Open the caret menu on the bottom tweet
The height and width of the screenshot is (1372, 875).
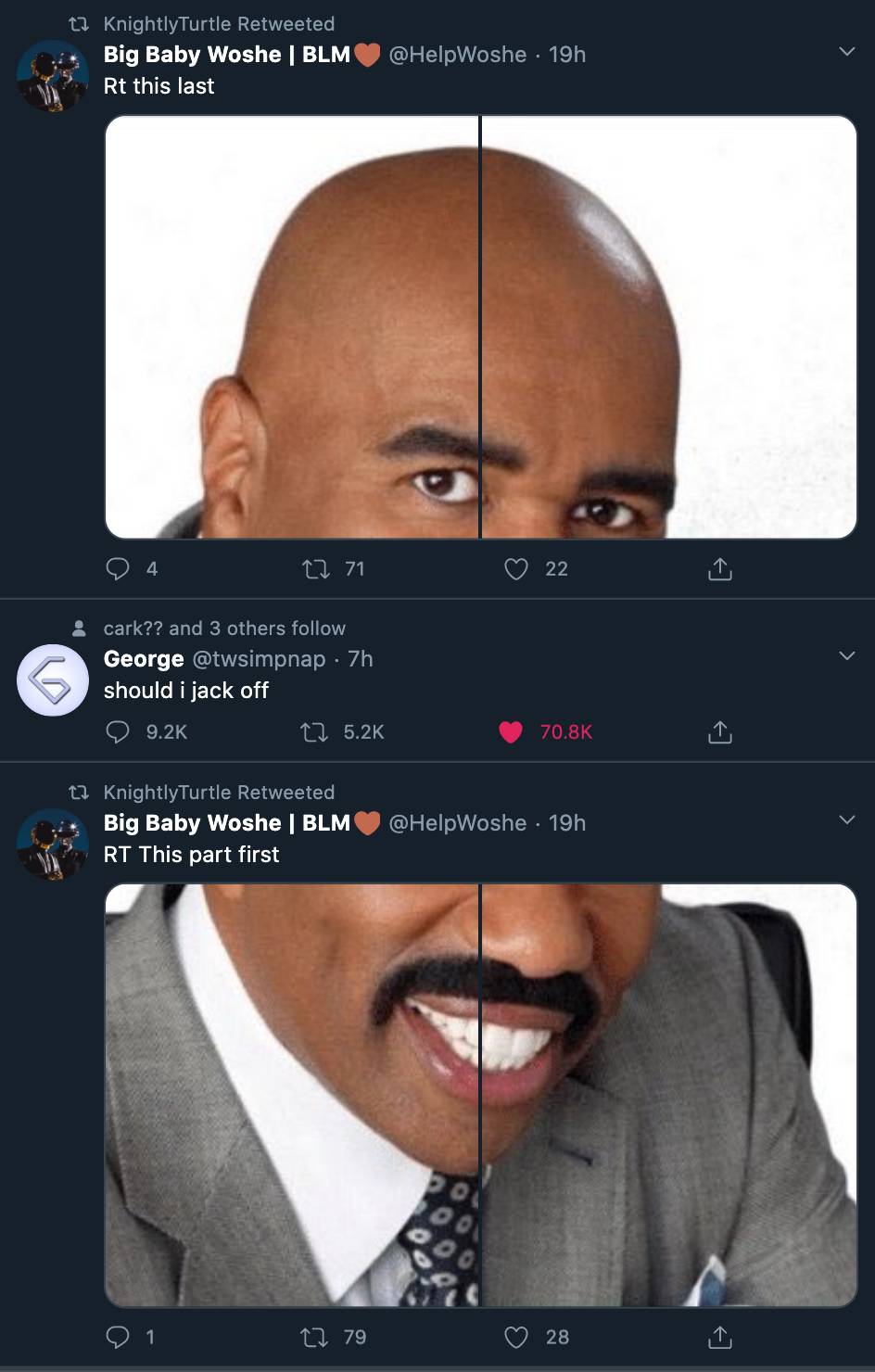coord(845,819)
